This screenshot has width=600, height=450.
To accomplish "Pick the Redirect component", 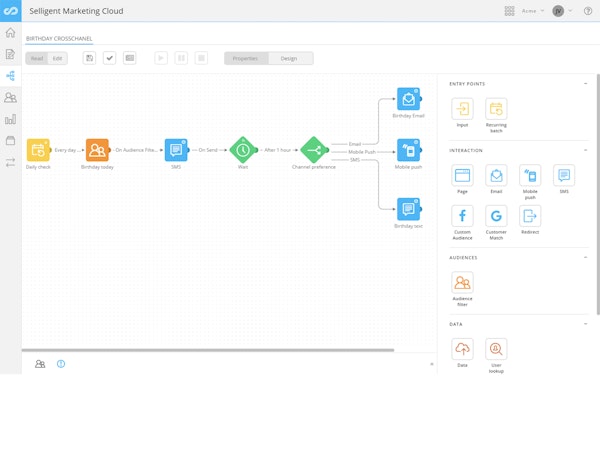I will (x=530, y=216).
